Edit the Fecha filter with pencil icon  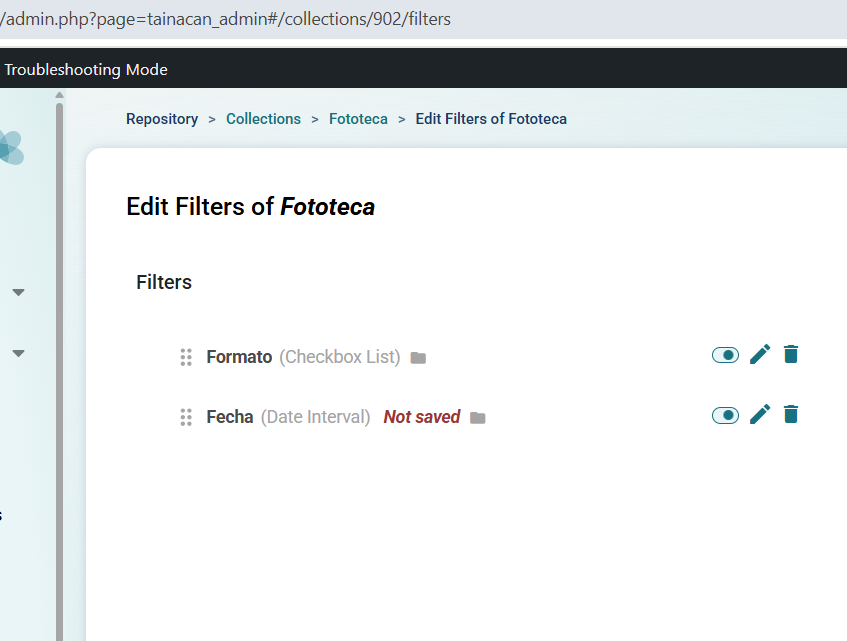tap(760, 415)
